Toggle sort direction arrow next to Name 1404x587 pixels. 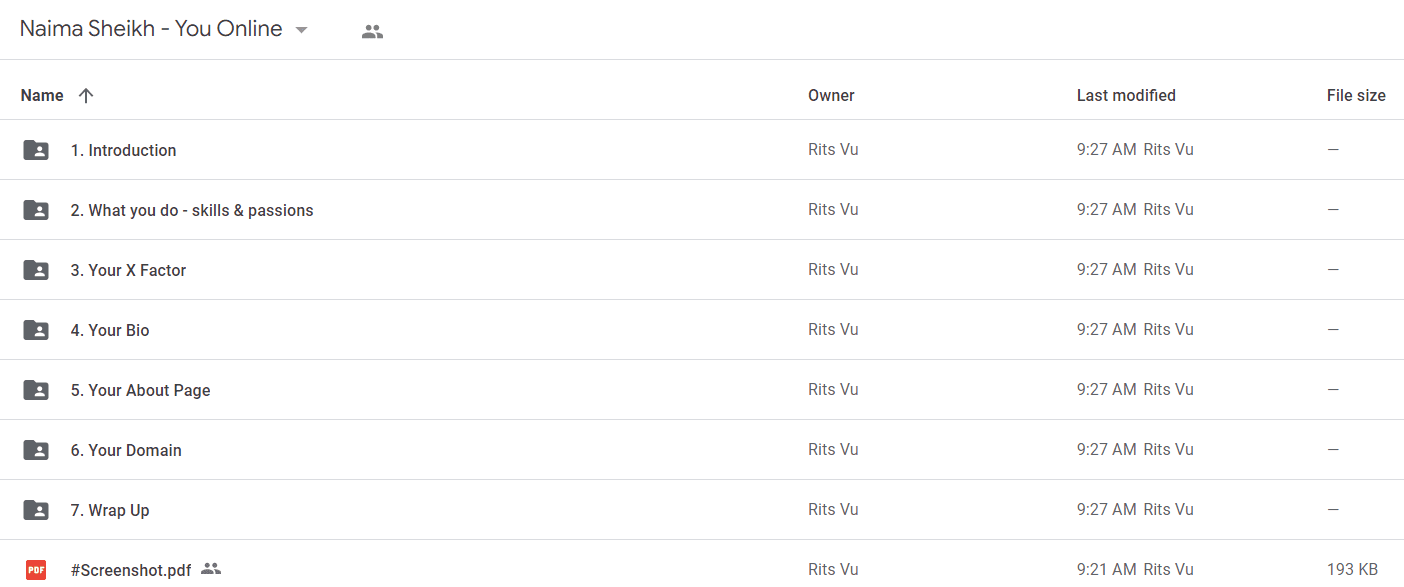[86, 96]
